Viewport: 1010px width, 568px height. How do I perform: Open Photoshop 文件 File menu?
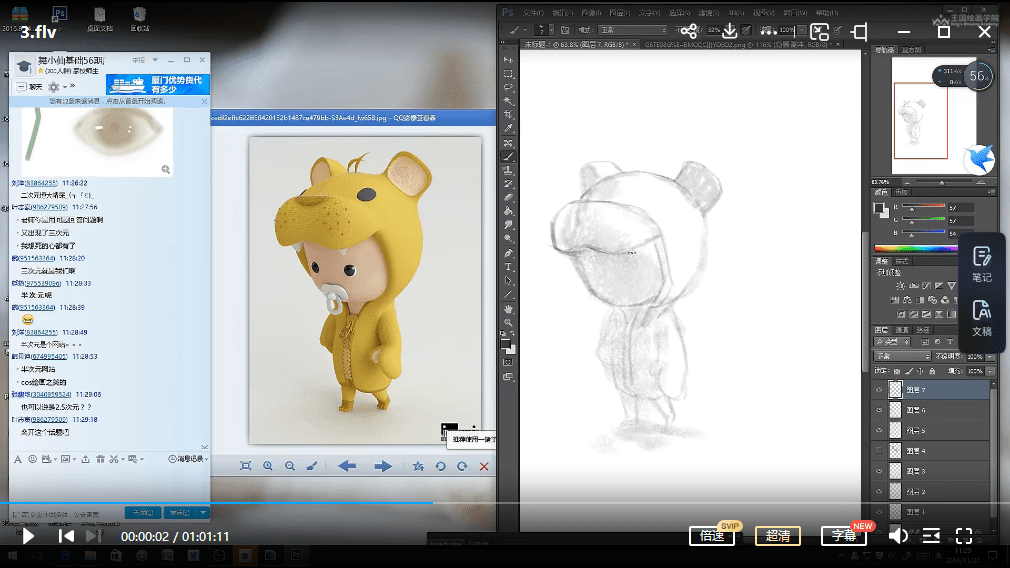tap(533, 13)
